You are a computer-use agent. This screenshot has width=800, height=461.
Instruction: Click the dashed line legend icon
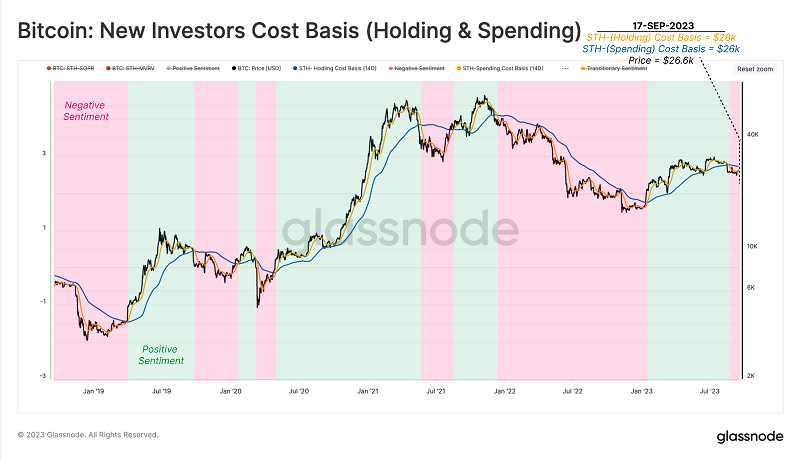564,68
